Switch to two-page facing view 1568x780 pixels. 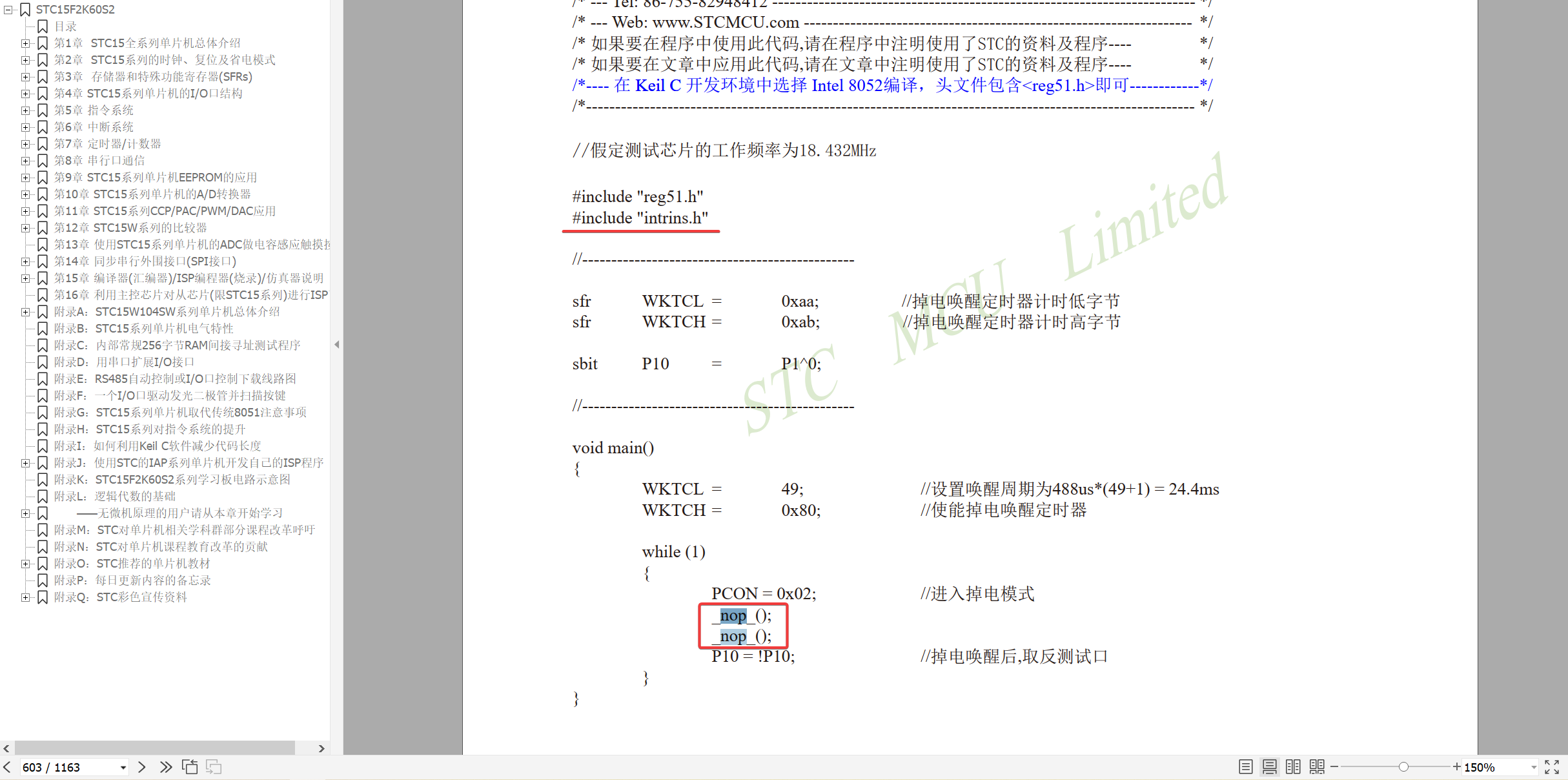tap(1293, 766)
